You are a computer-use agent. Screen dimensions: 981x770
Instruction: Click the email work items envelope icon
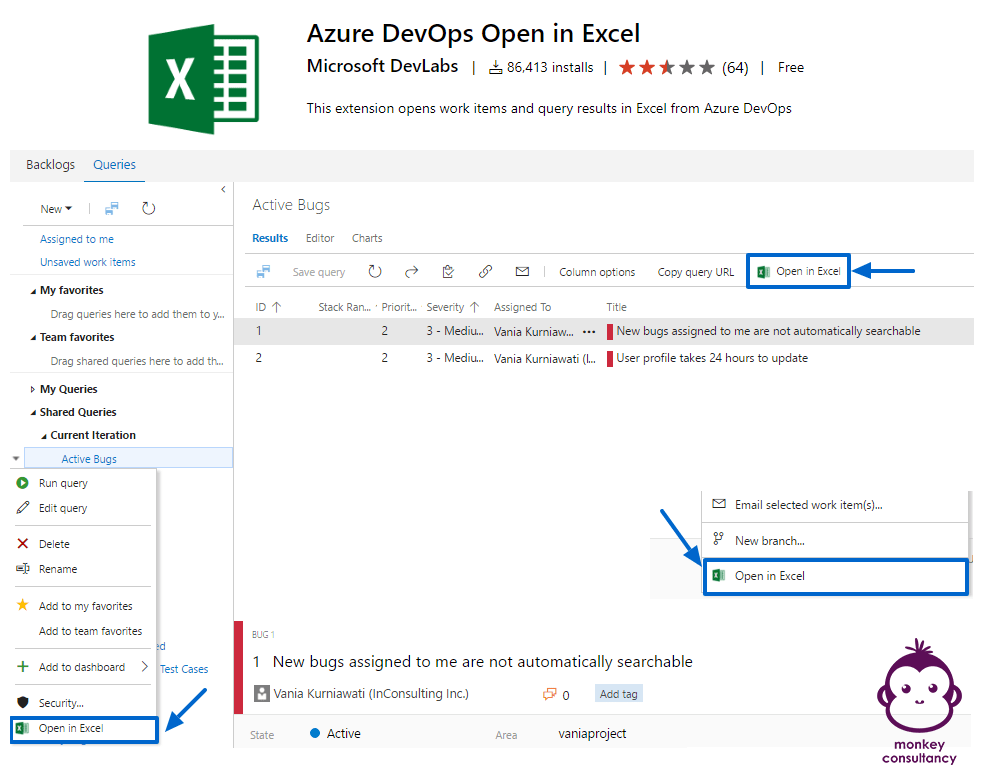(521, 271)
